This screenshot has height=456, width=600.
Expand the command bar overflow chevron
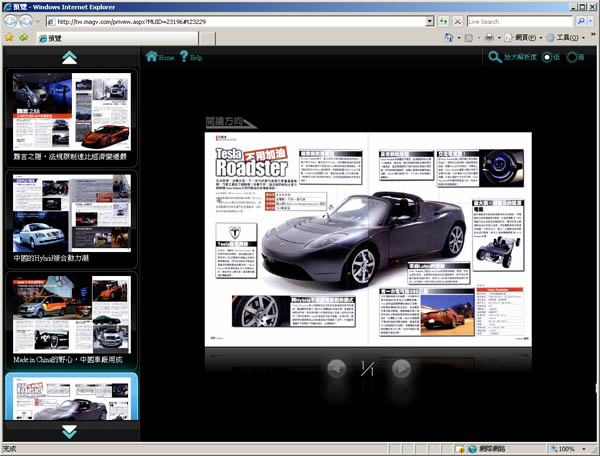point(593,35)
